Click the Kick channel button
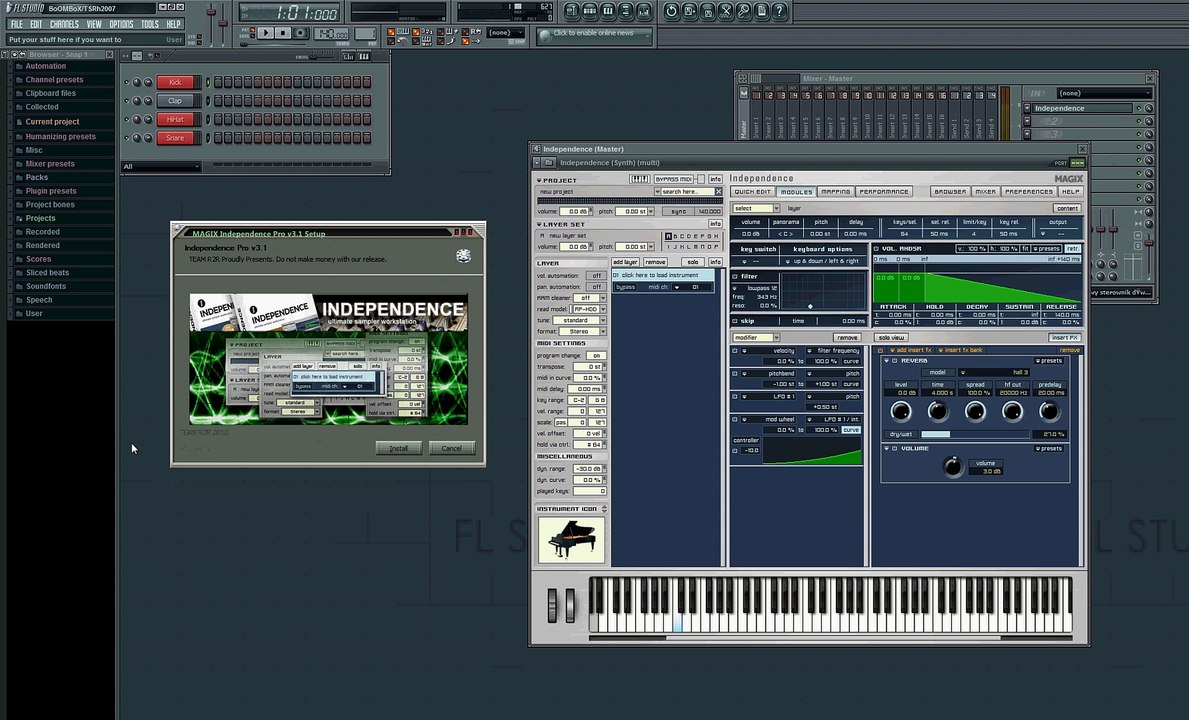The width and height of the screenshot is (1189, 720). click(176, 82)
